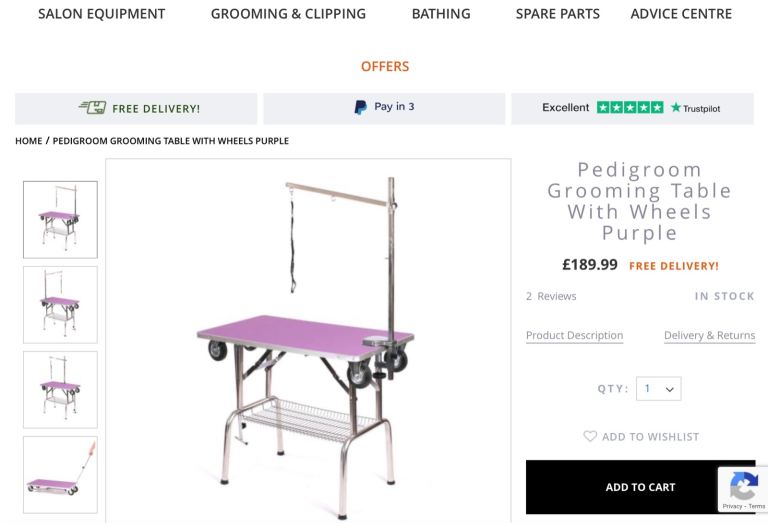This screenshot has width=768, height=529.
Task: Open the QTY quantity dropdown
Action: (x=658, y=389)
